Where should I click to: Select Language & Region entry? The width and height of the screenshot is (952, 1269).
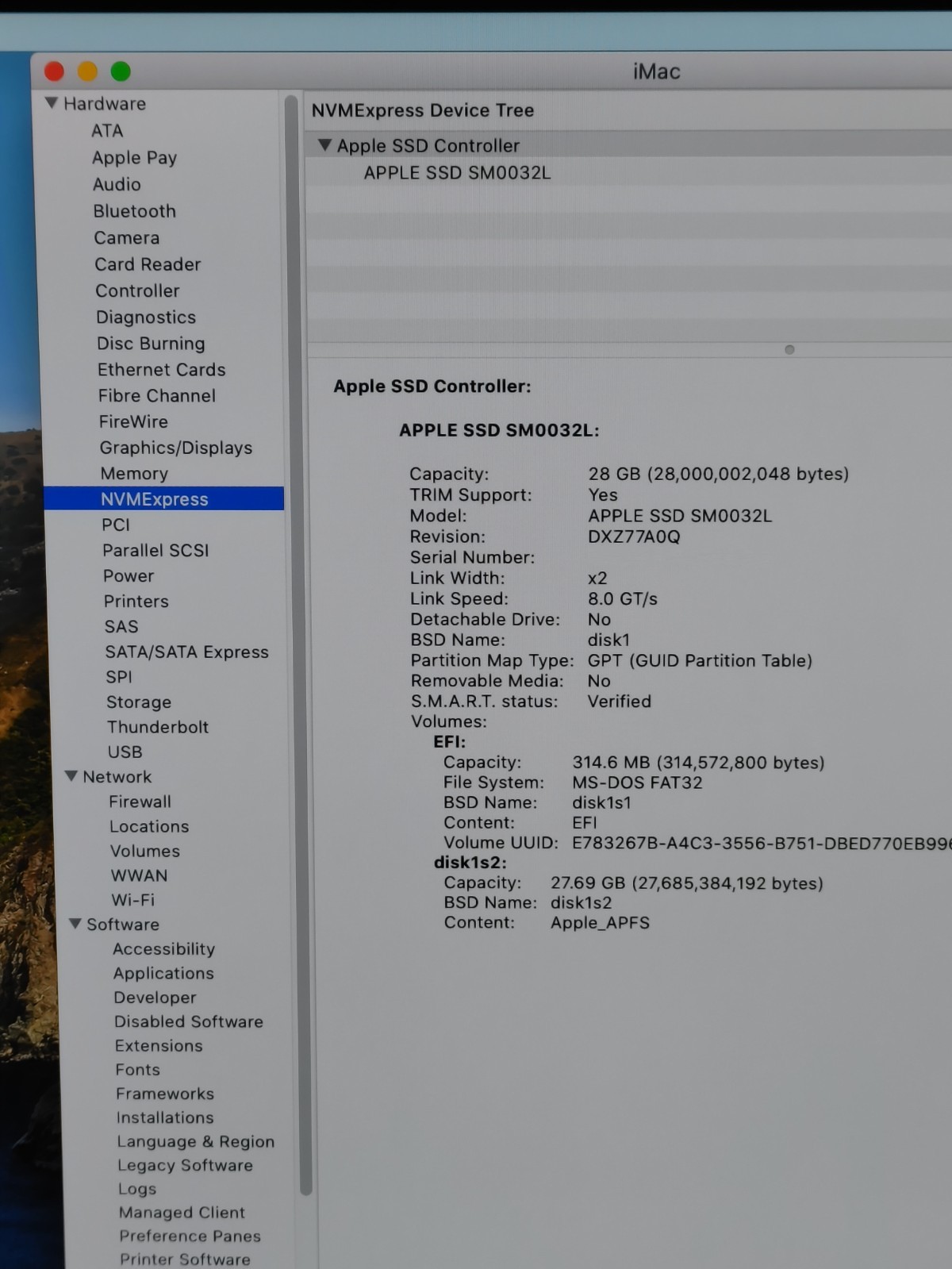[196, 1142]
